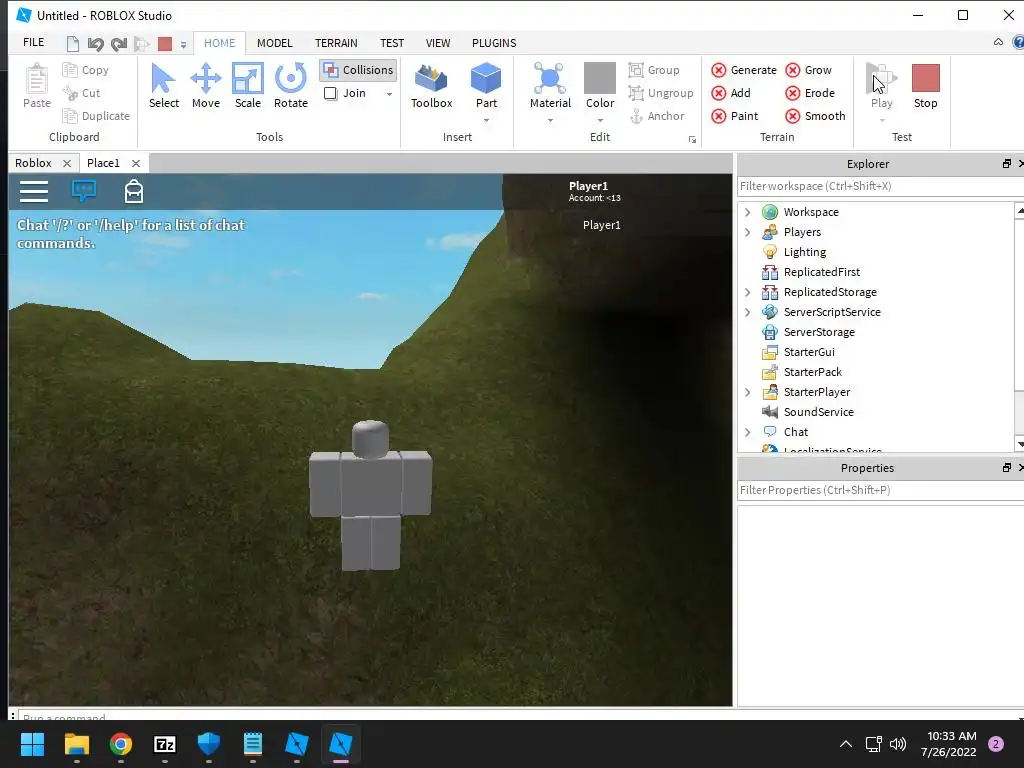1024x768 pixels.
Task: Click the Stop test button
Action: [x=925, y=86]
